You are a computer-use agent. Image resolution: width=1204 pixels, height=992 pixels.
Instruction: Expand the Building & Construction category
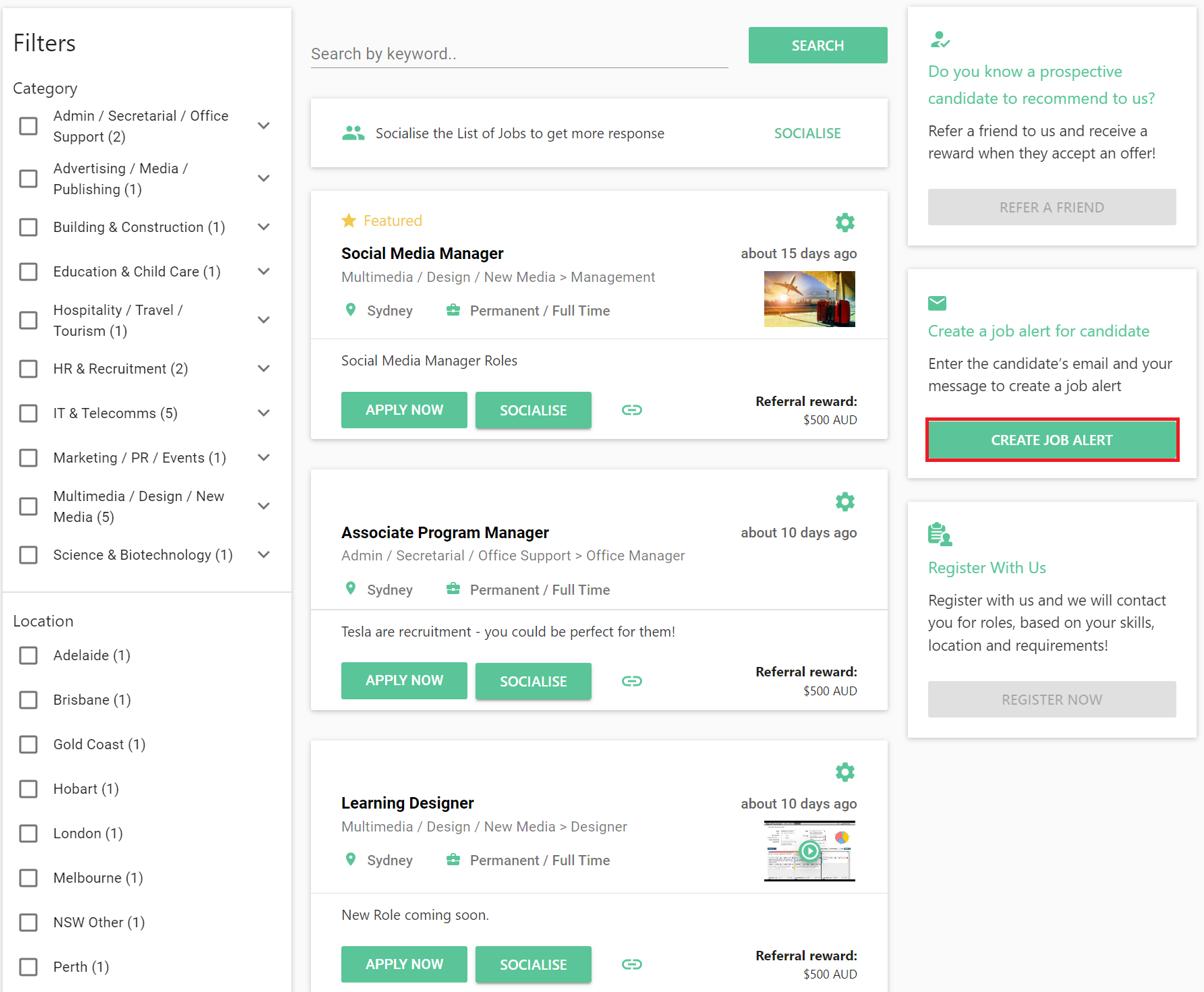(x=264, y=227)
